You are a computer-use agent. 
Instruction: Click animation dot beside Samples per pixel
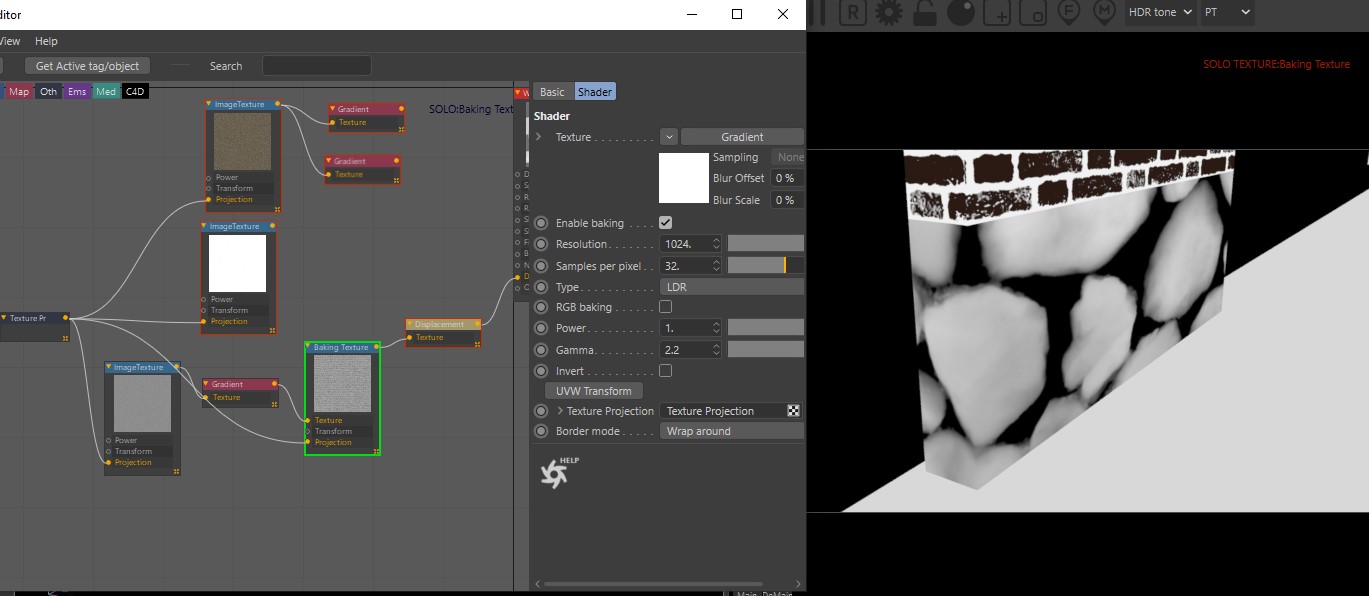coord(541,266)
